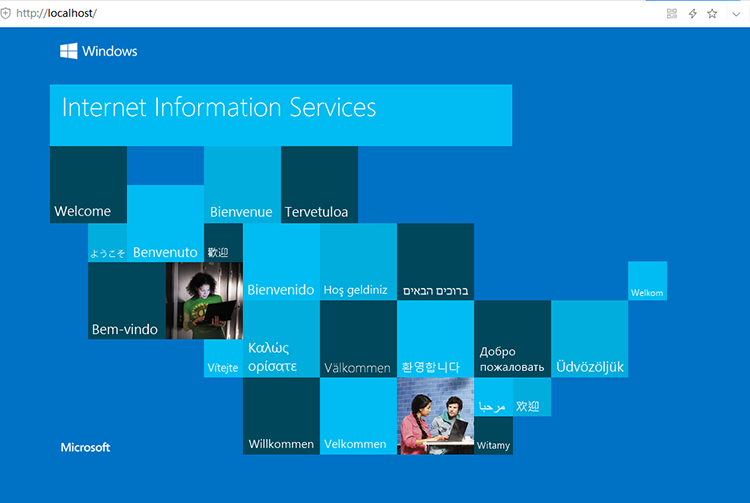This screenshot has height=503, width=750.
Task: Click the Korean 환영합니다 tile
Action: [435, 339]
